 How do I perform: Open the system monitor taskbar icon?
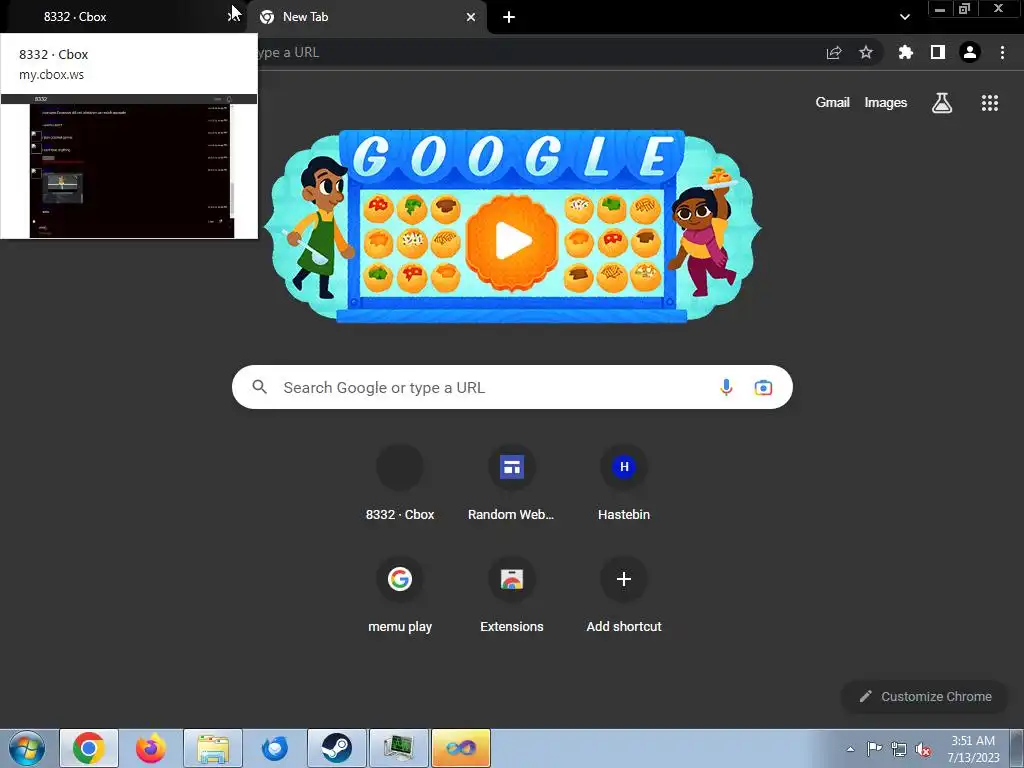pyautogui.click(x=398, y=748)
